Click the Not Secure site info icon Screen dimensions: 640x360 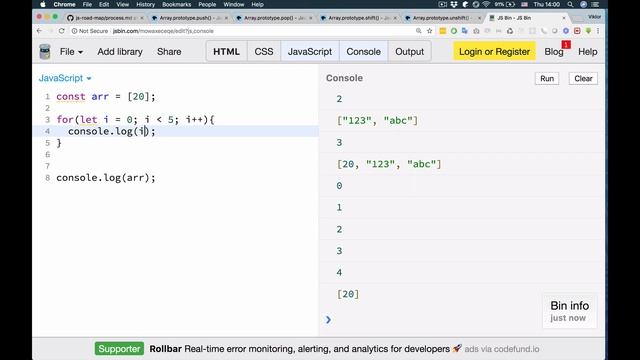(74, 31)
